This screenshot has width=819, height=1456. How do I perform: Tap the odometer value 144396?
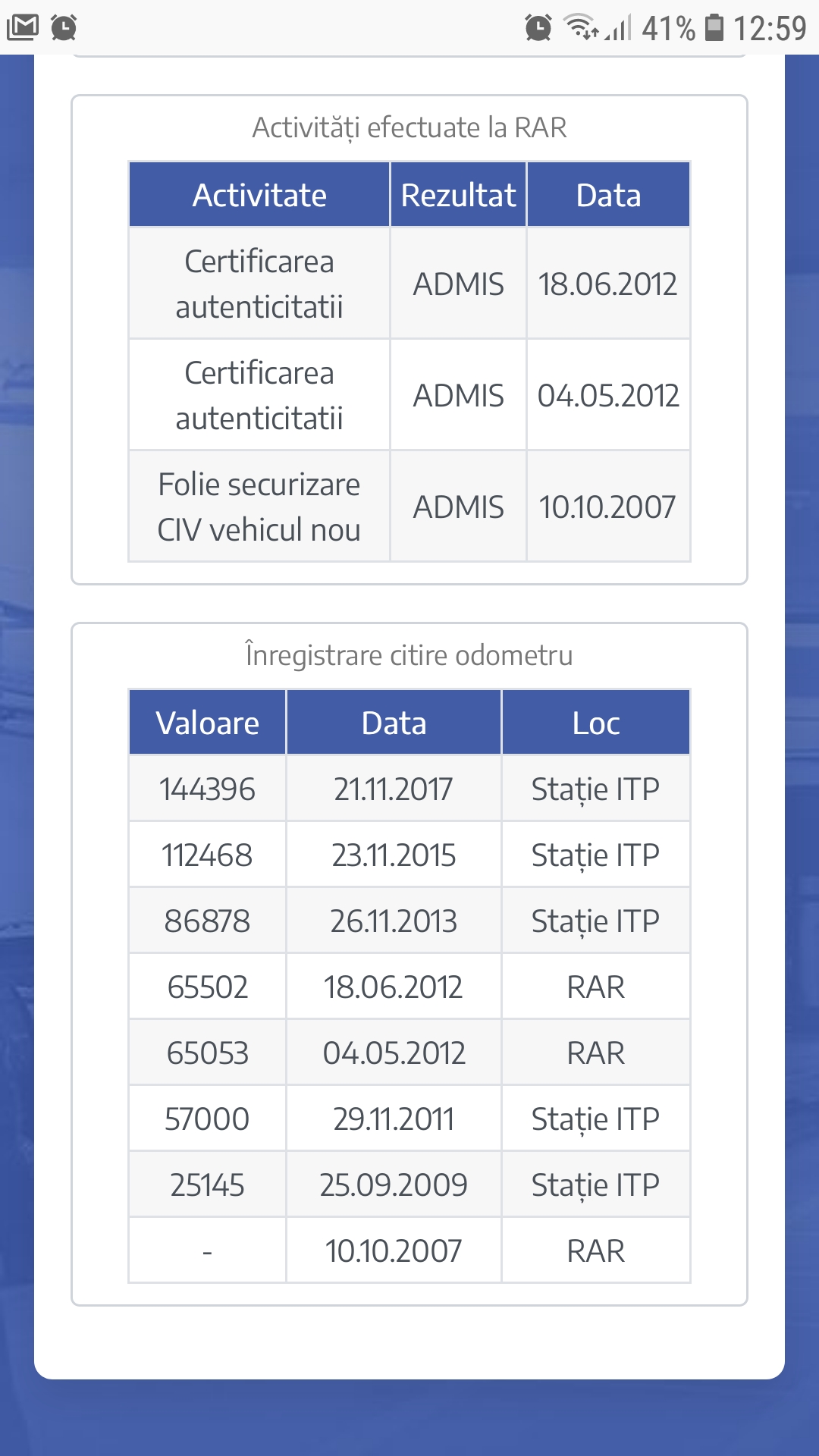pos(207,789)
